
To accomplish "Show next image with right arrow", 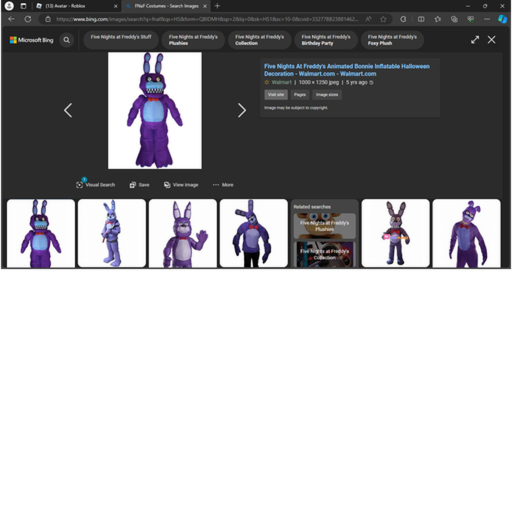I will tap(242, 110).
